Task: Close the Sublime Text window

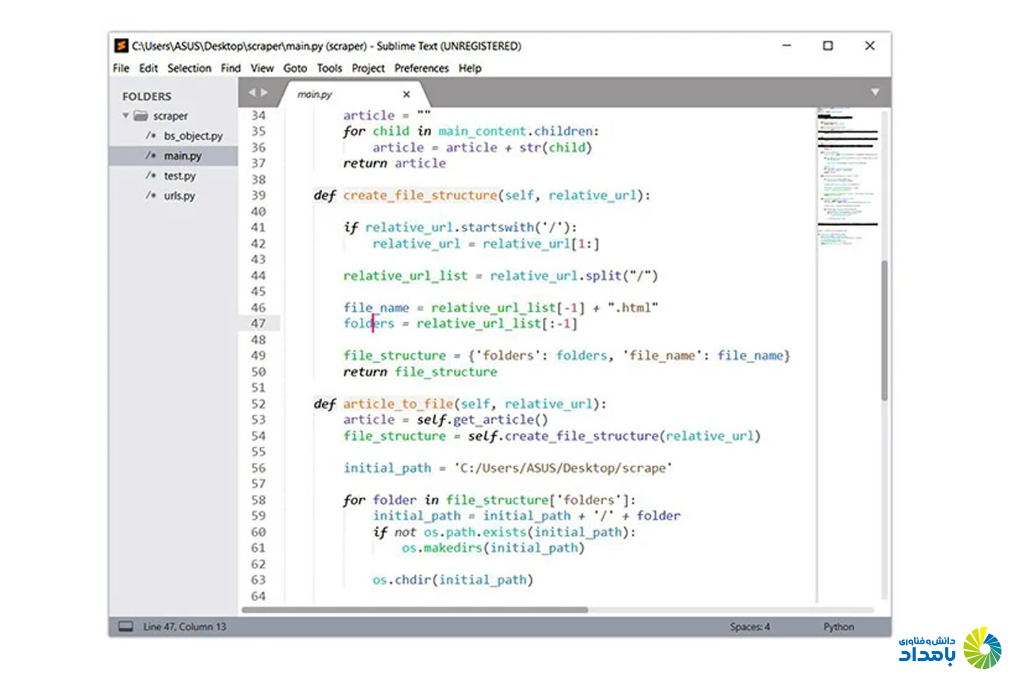Action: [x=869, y=46]
